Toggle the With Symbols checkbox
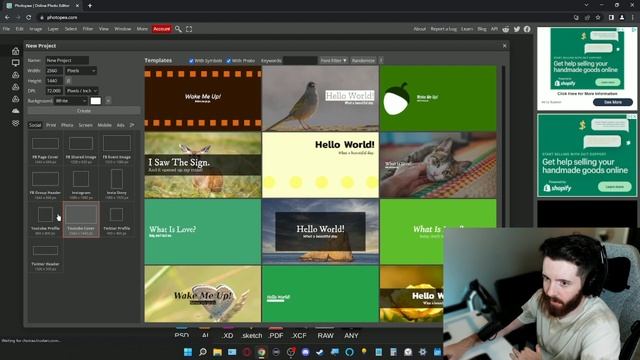This screenshot has height=360, width=640. (x=191, y=60)
